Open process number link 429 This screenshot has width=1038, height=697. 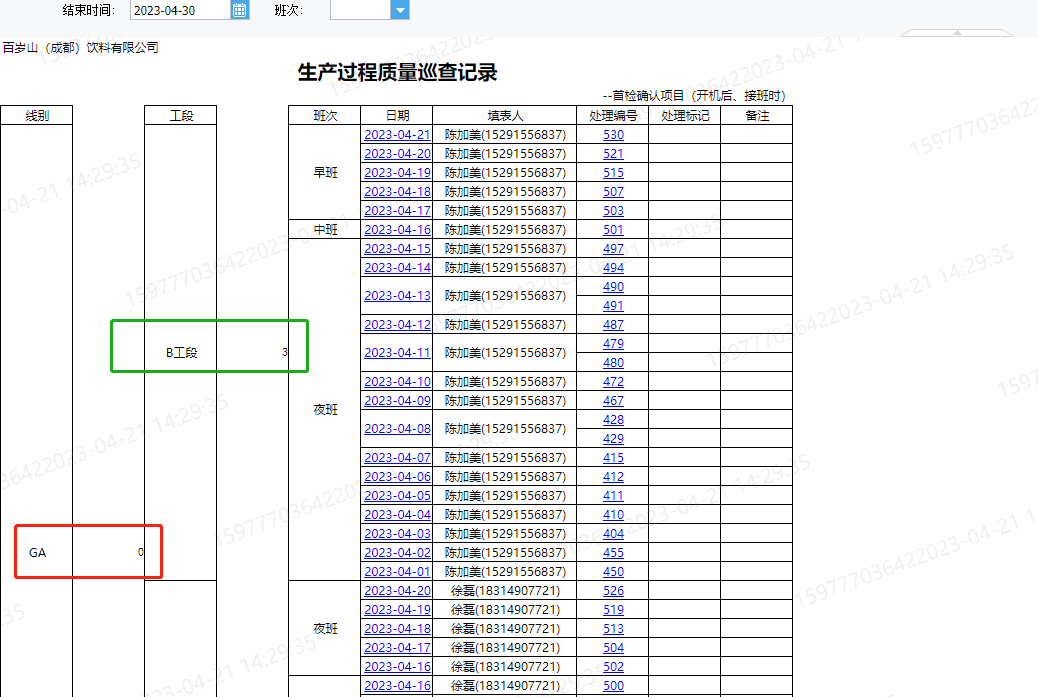pyautogui.click(x=613, y=439)
